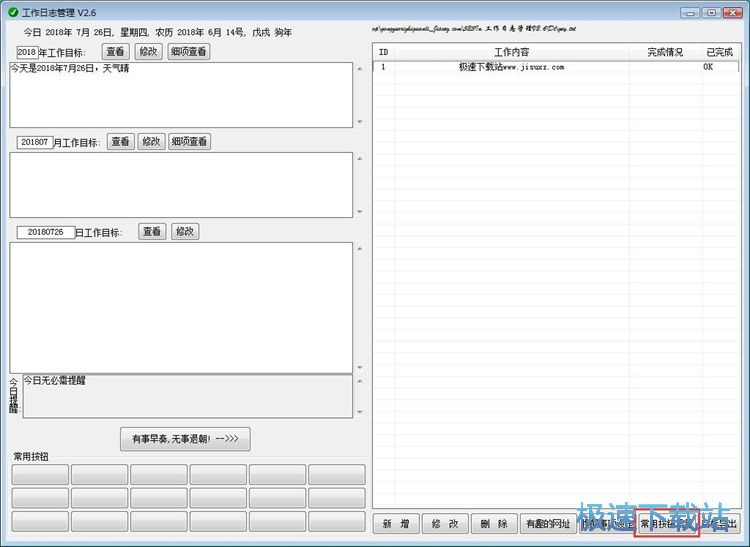Click up arrow of reminder box scrollbar
The width and height of the screenshot is (750, 547).
tap(360, 381)
